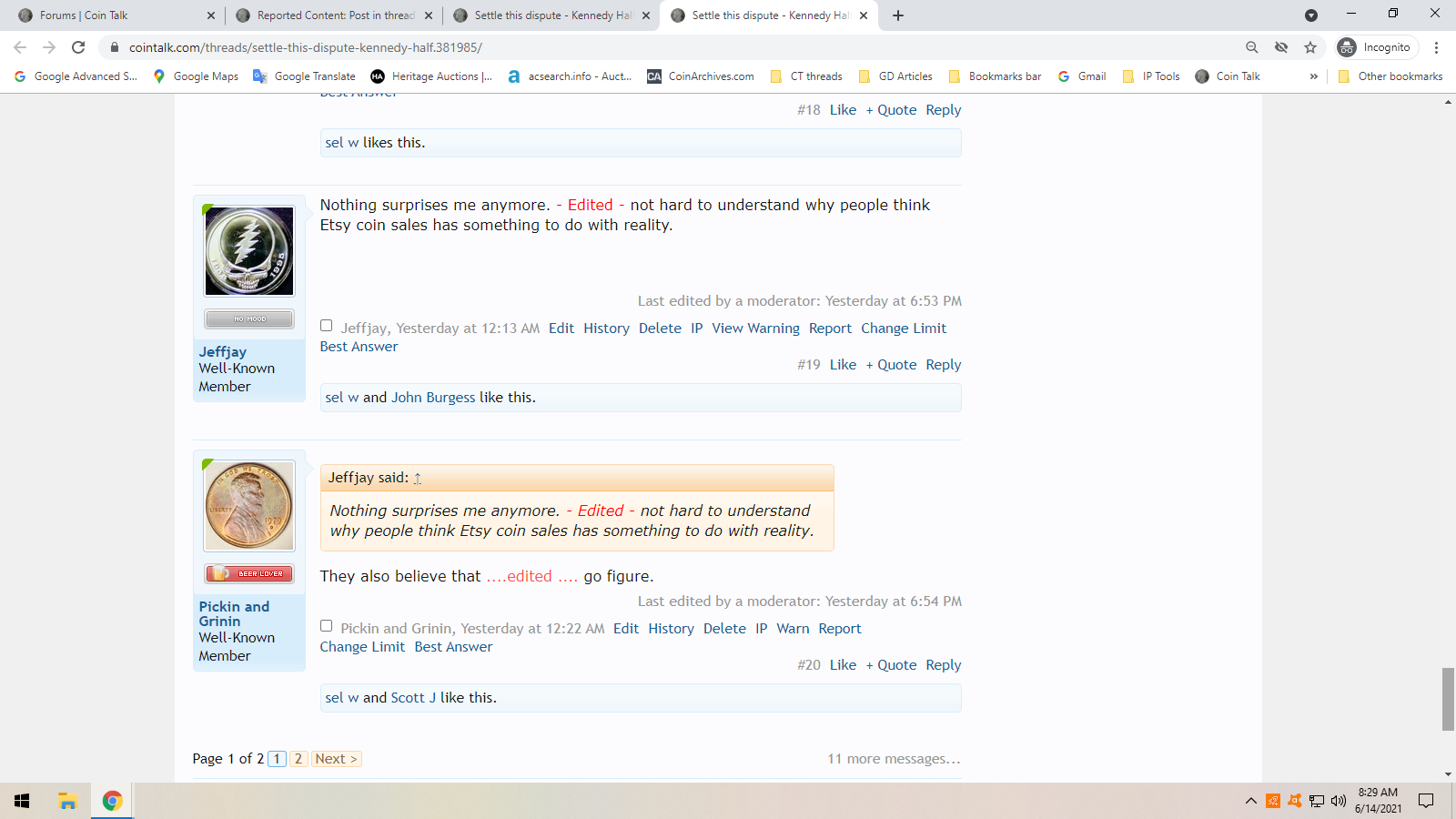This screenshot has width=1456, height=819.
Task: Open the browser zoom magnifier icon
Action: 1252,47
